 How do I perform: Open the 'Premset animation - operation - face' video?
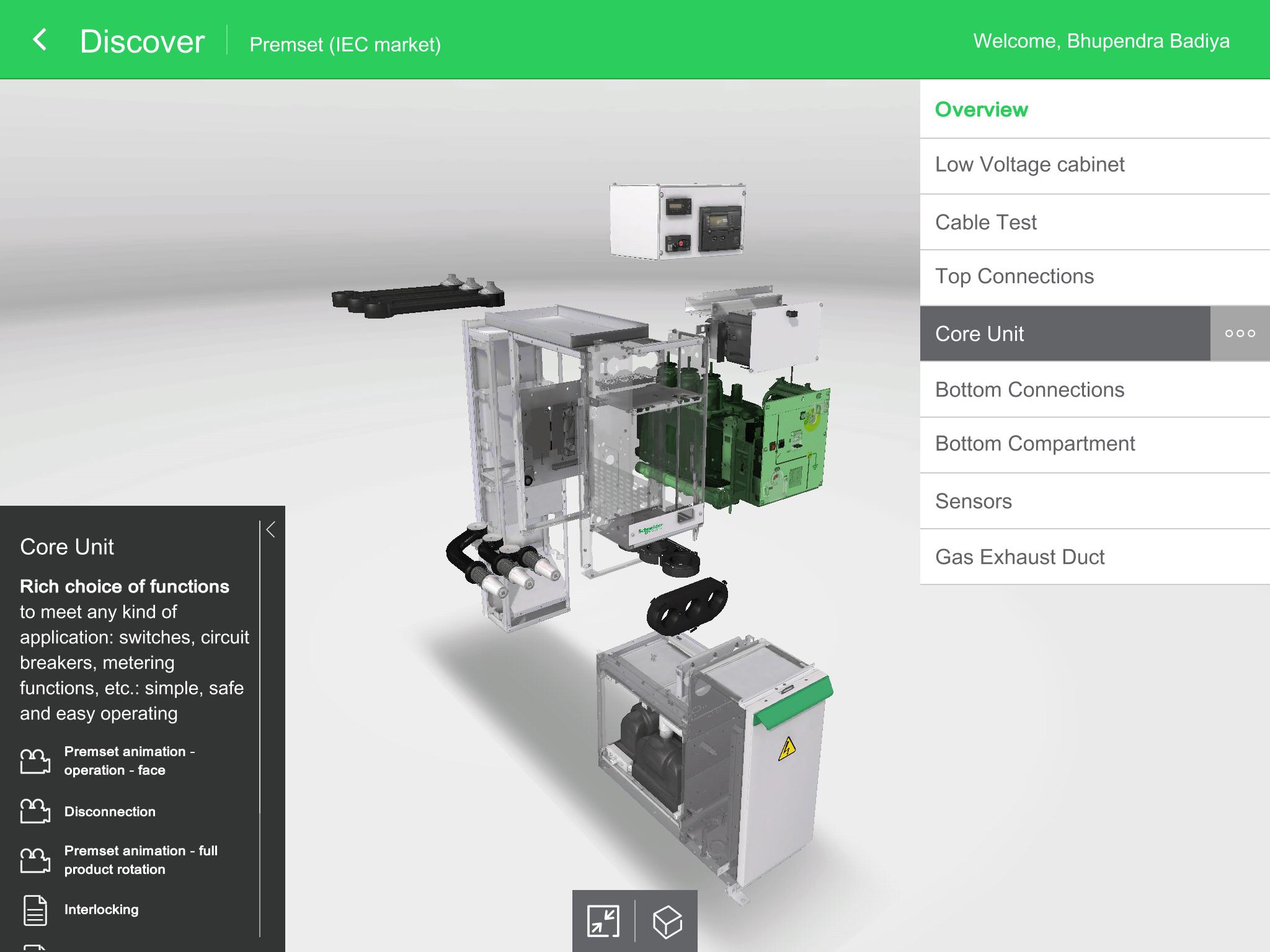(37, 761)
